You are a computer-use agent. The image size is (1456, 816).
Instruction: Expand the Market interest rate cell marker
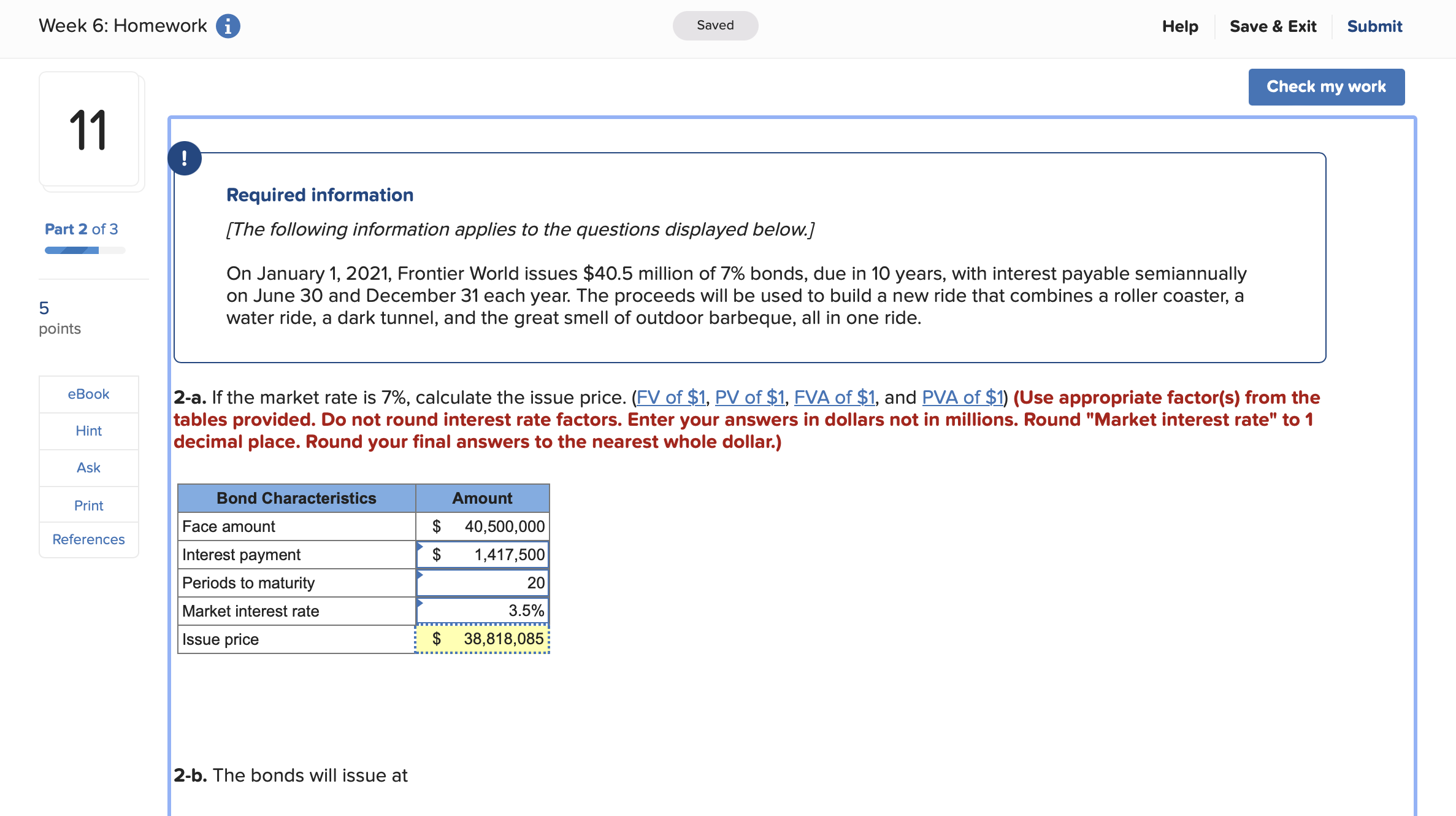(x=419, y=601)
